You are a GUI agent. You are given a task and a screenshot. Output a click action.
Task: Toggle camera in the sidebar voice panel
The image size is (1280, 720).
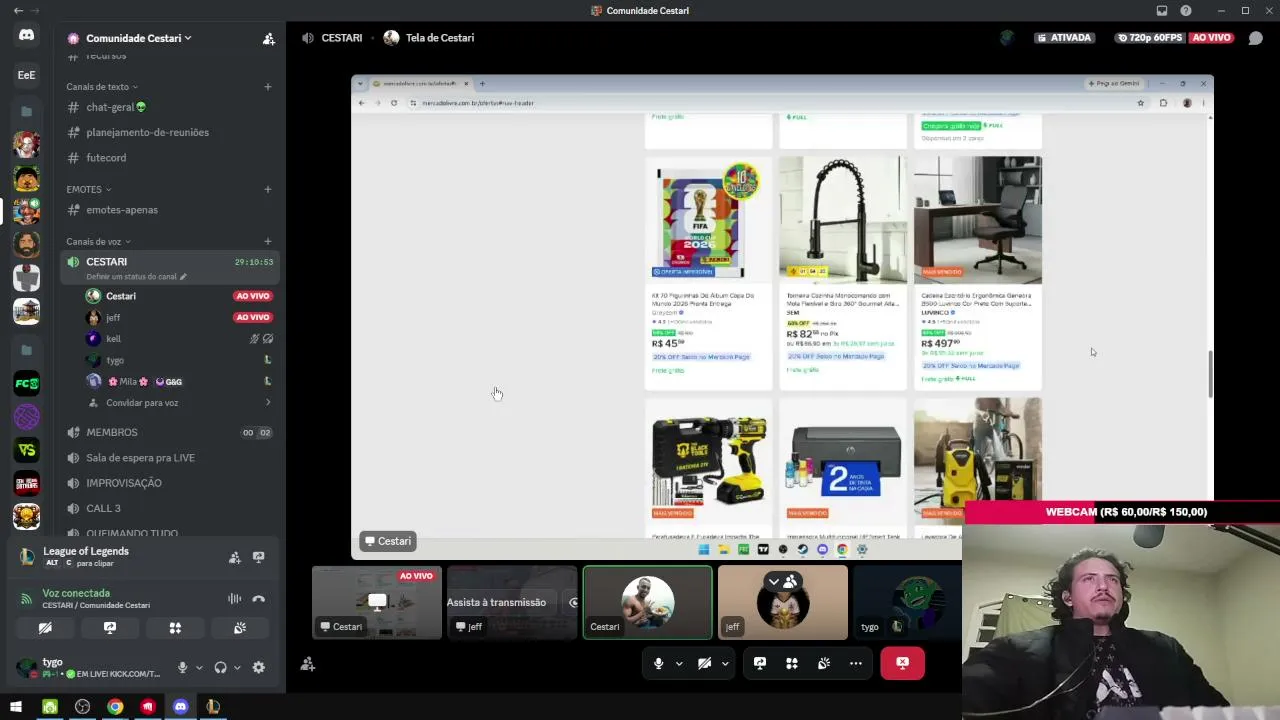45,628
